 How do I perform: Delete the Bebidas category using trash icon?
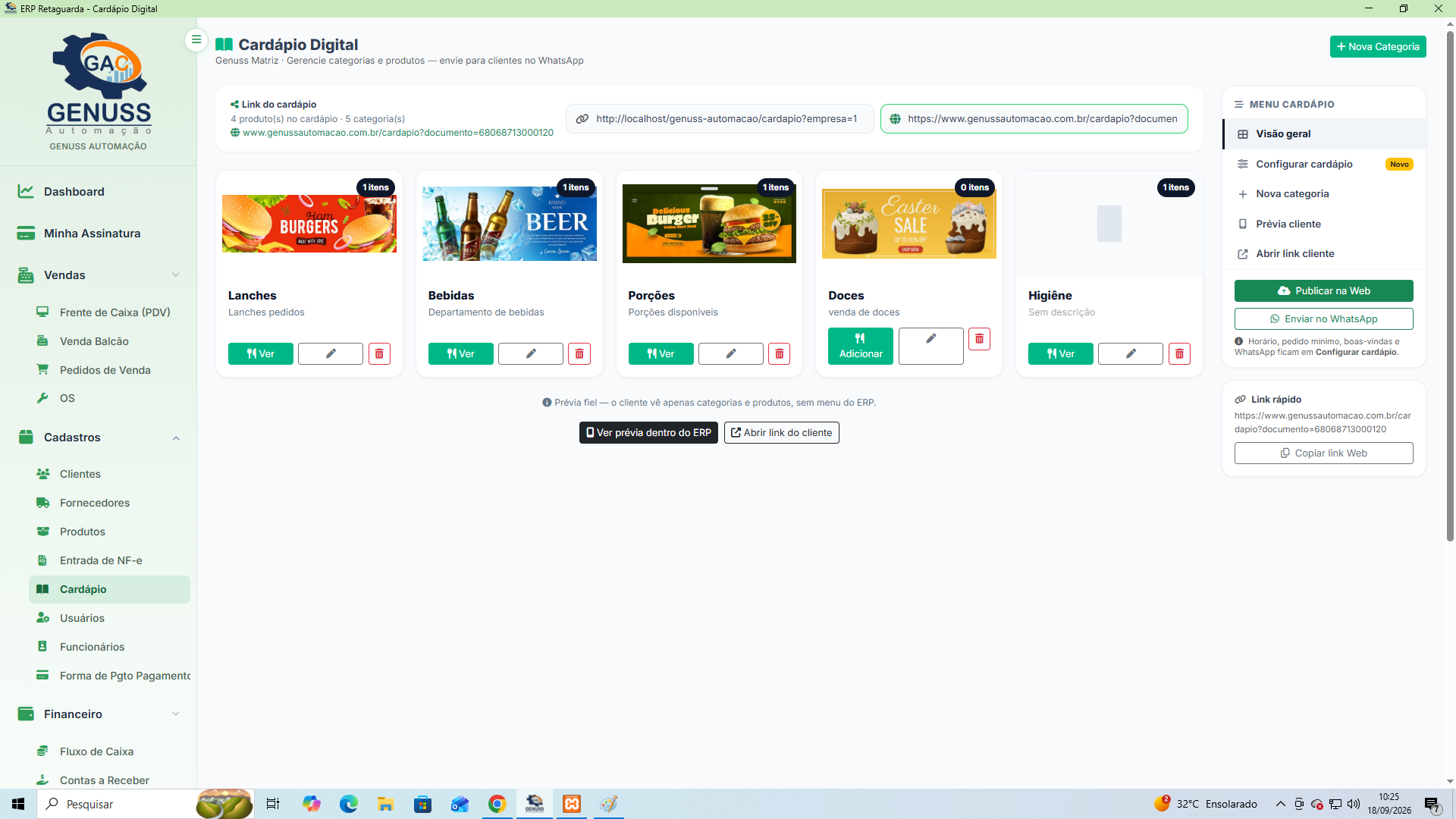pos(579,354)
